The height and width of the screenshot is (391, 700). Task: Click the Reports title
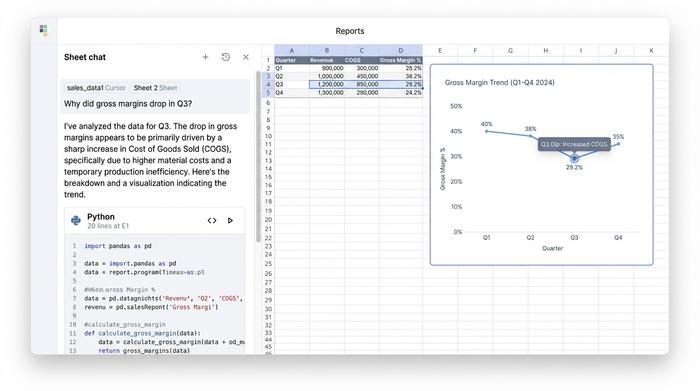point(350,31)
